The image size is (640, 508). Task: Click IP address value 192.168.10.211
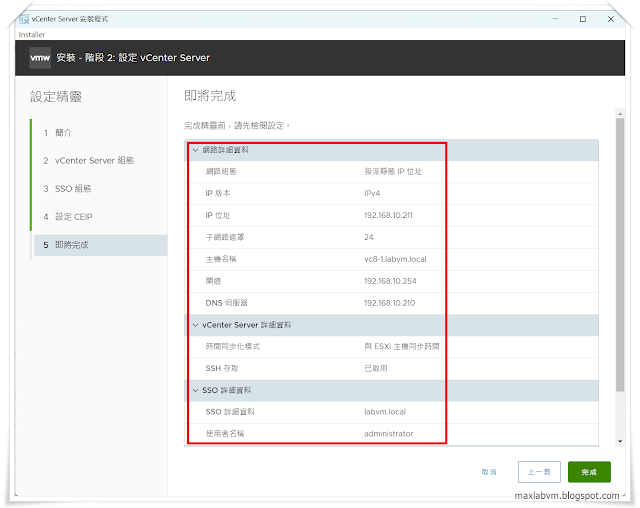point(388,215)
